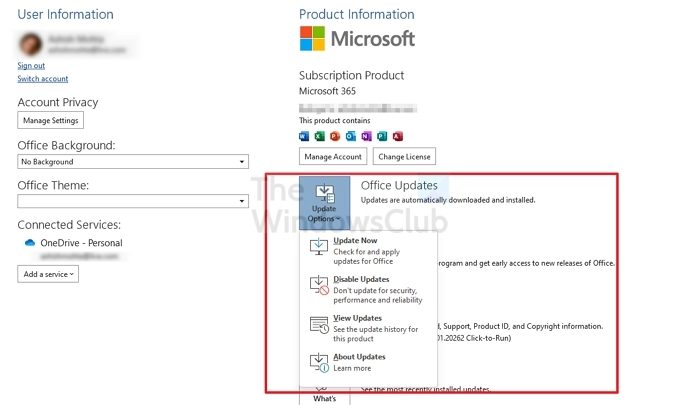The image size is (700, 405).
Task: Click the Excel app icon
Action: 320,136
